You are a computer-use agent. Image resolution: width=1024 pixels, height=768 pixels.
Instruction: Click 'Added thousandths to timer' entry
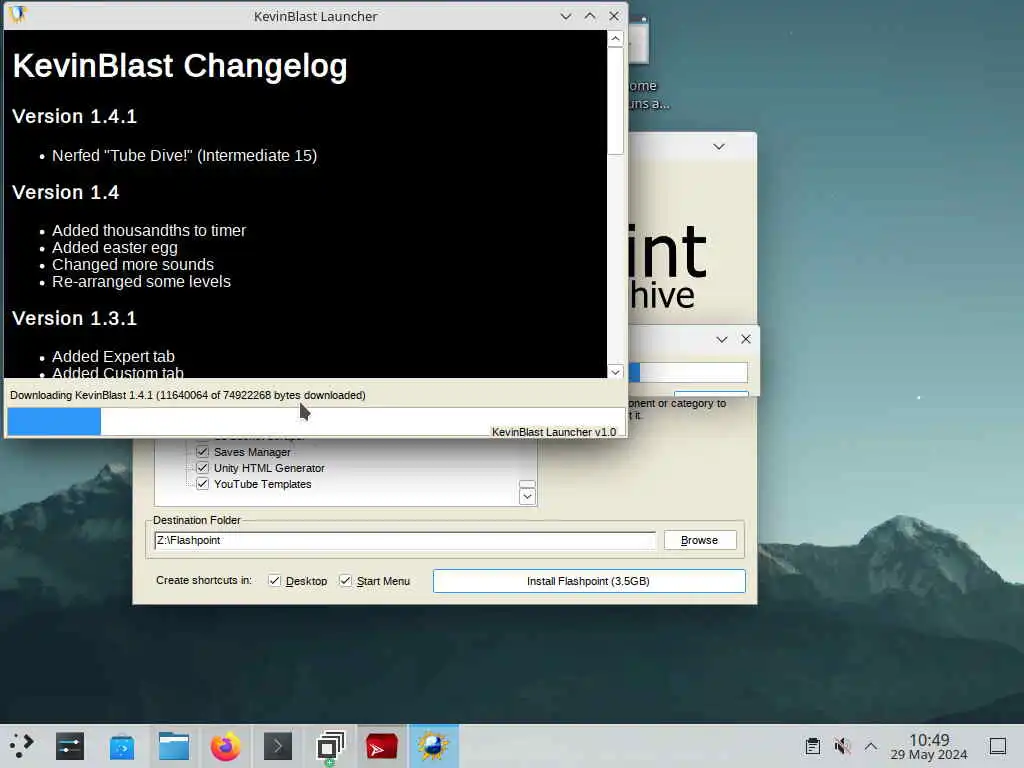[149, 231]
